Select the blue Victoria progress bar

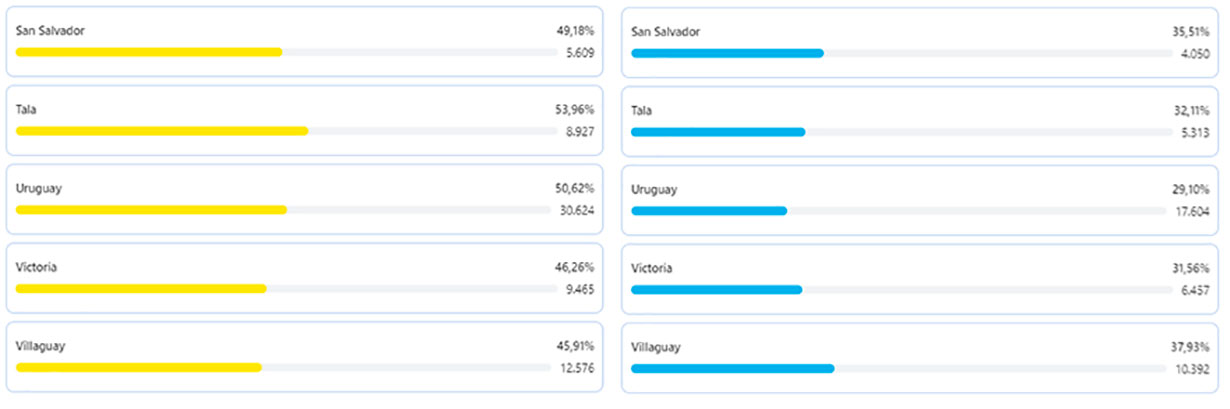tap(716, 289)
